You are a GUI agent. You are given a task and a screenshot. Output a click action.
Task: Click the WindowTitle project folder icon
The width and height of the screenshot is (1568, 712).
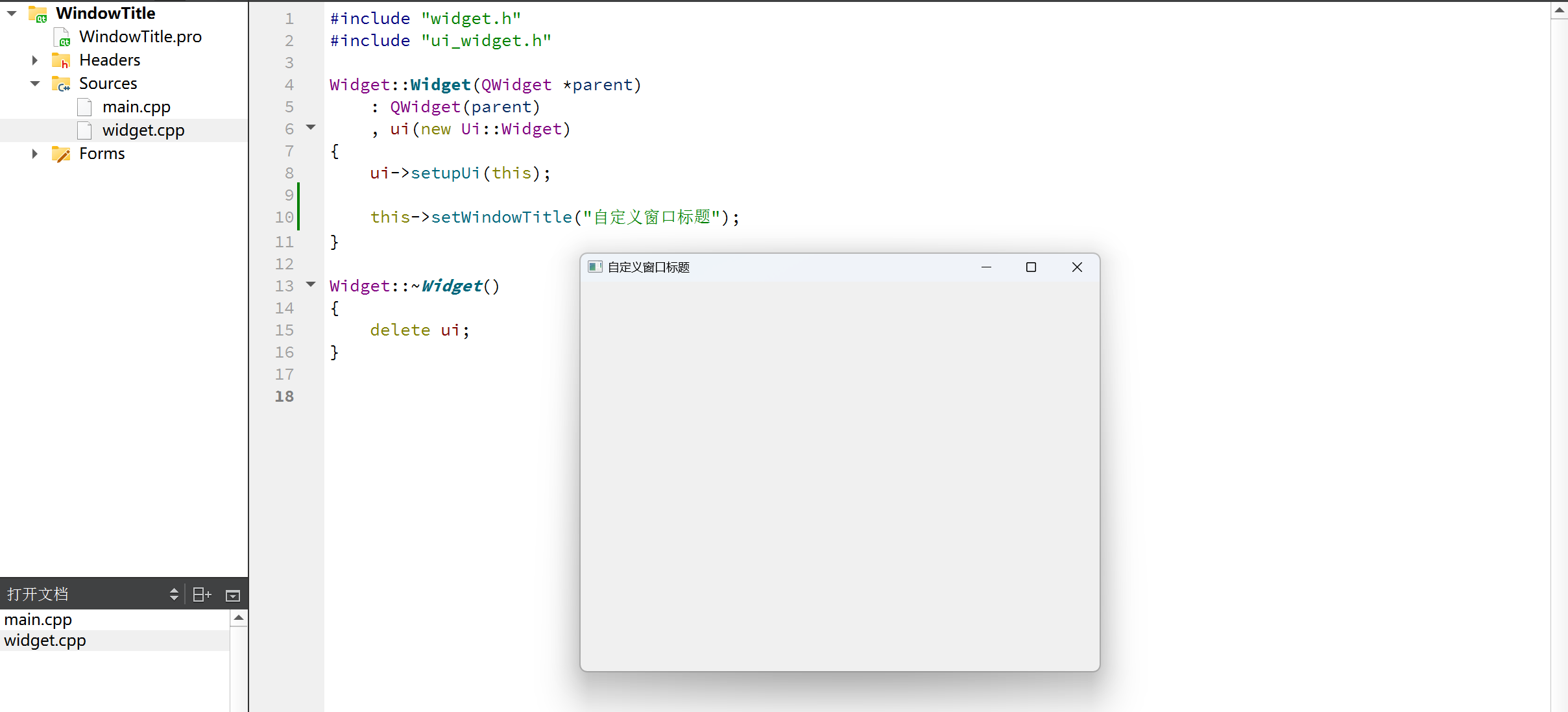coord(38,14)
